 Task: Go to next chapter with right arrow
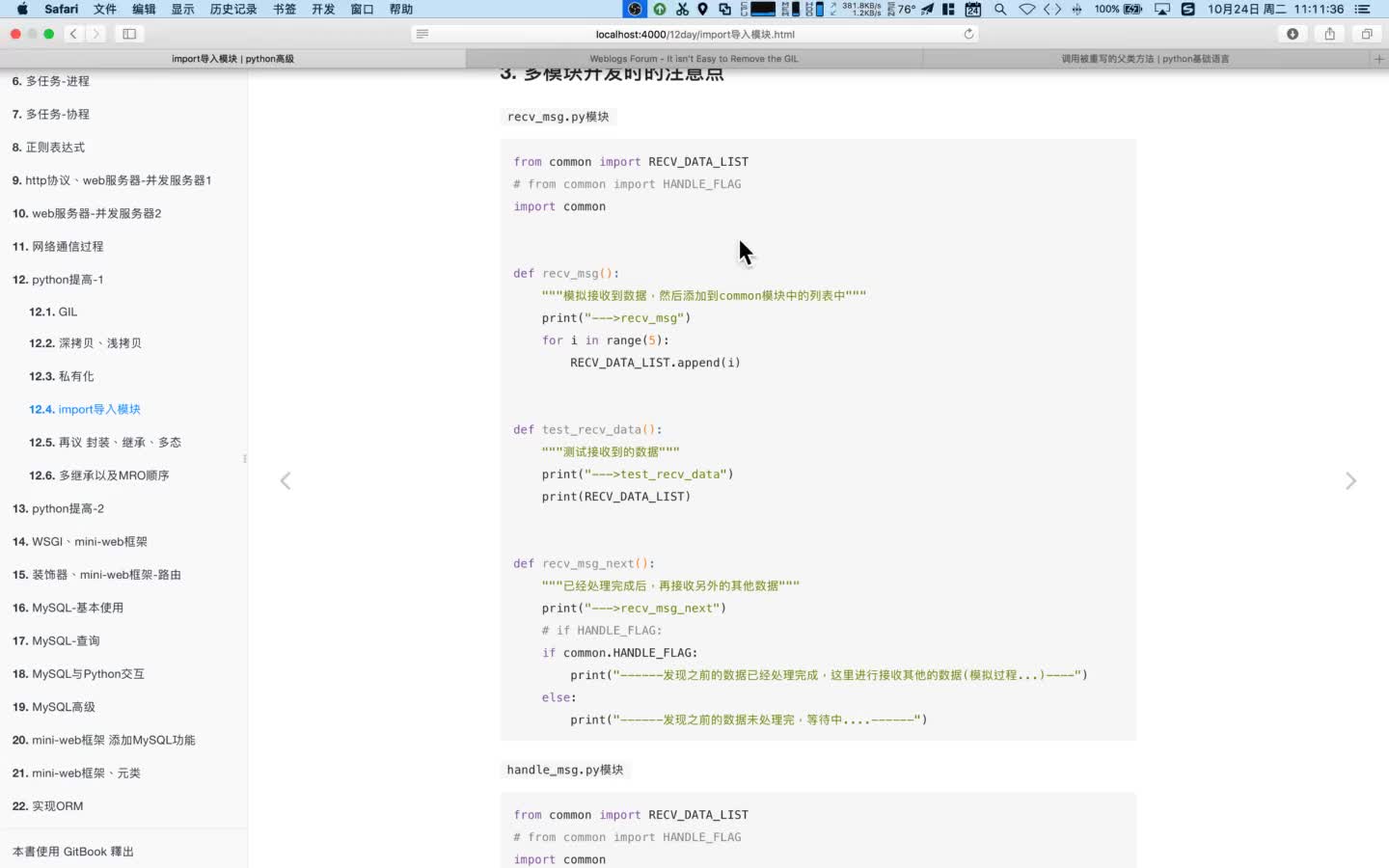coord(1350,480)
